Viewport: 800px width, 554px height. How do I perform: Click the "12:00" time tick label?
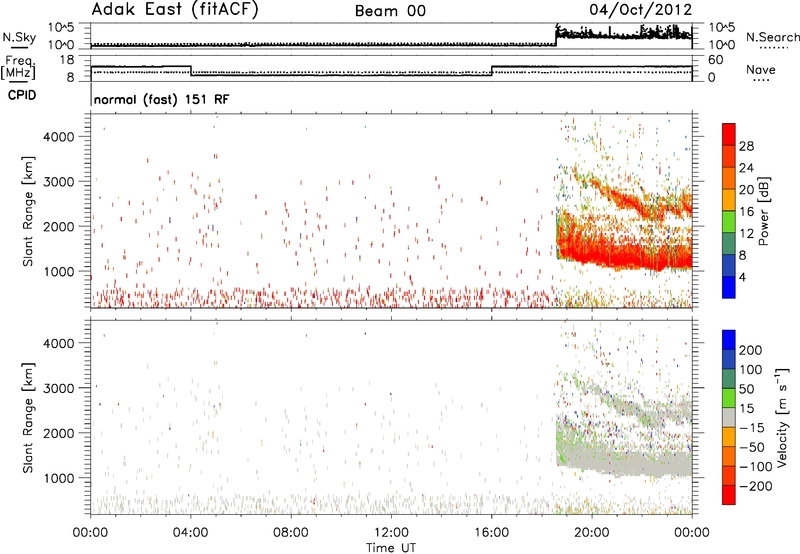click(391, 533)
